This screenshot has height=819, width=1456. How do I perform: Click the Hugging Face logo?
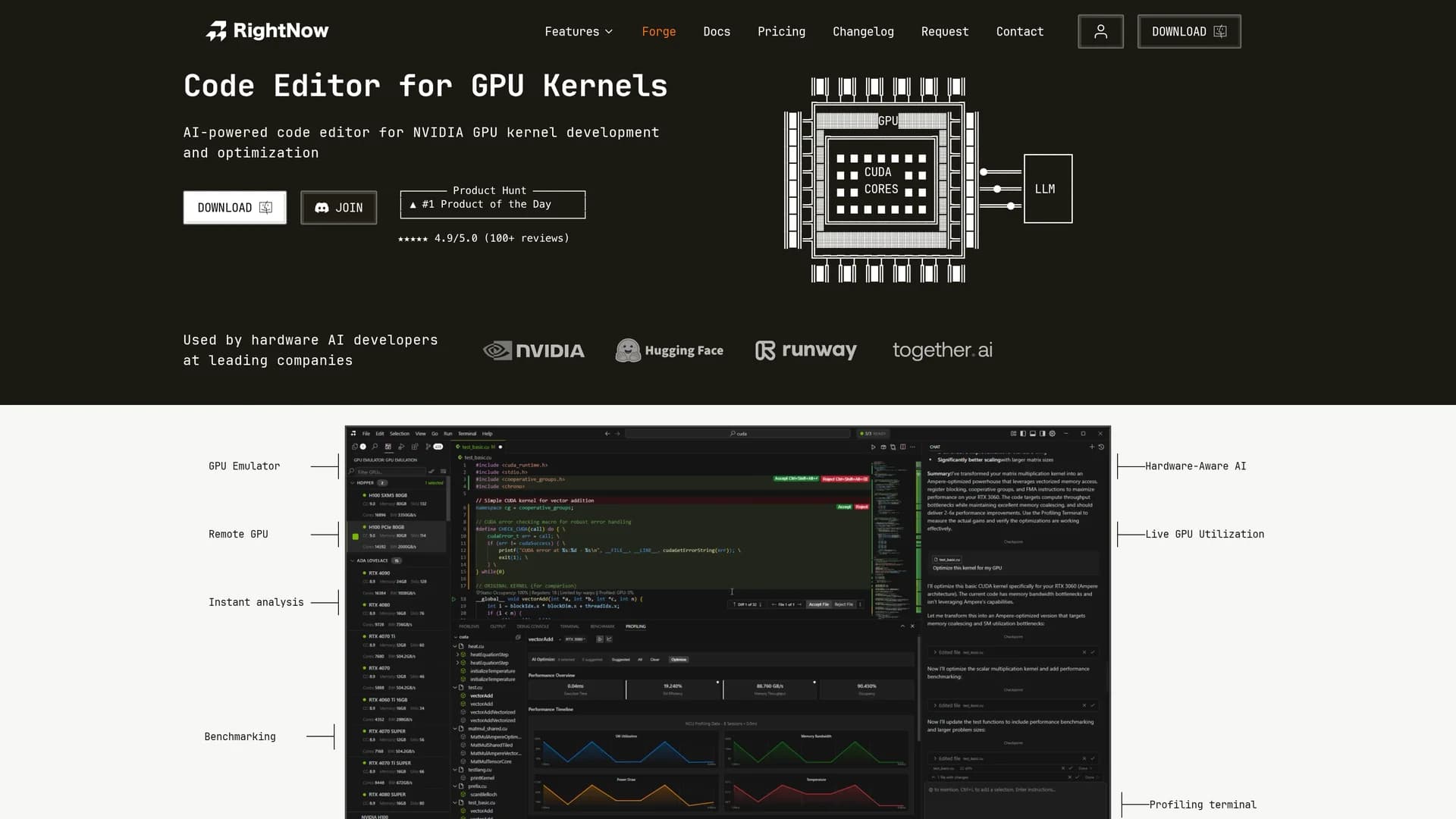pos(669,350)
